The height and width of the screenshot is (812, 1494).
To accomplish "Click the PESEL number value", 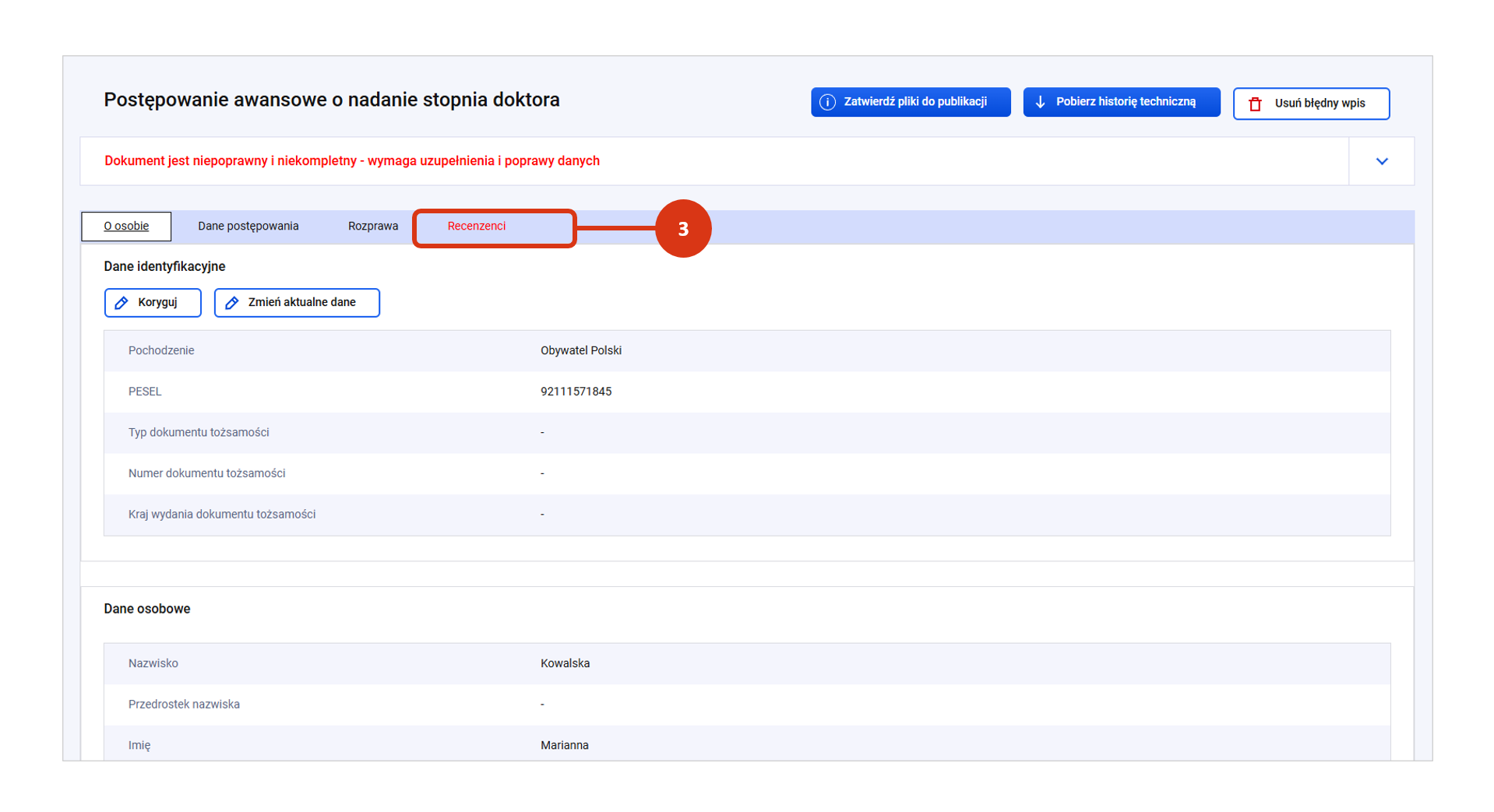I will pos(576,392).
